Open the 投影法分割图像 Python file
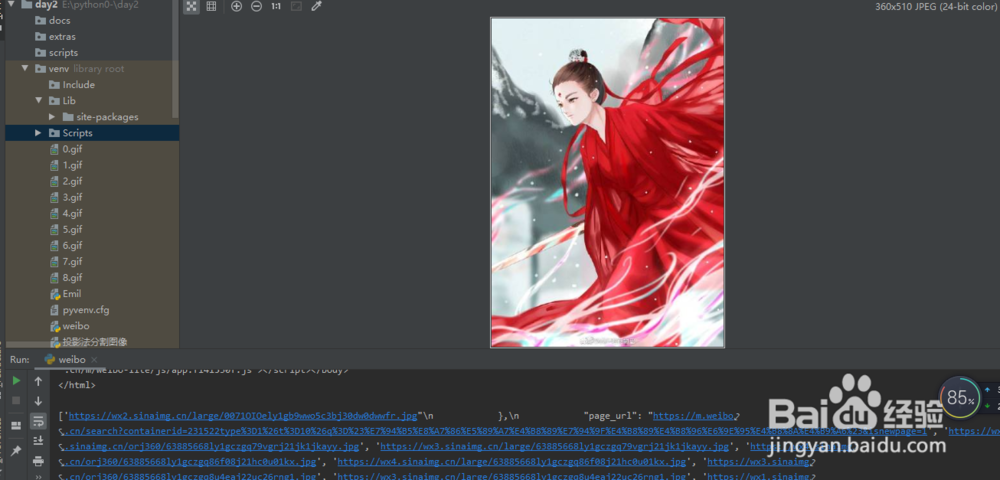 (94, 342)
